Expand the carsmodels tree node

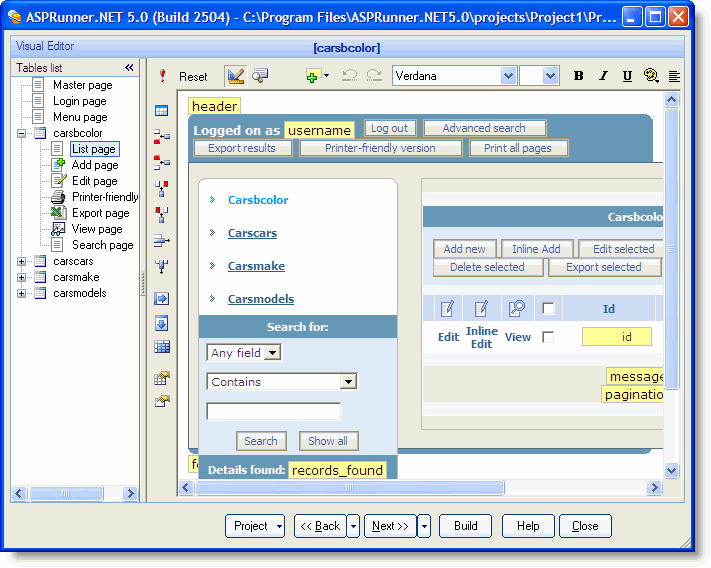pyautogui.click(x=21, y=293)
